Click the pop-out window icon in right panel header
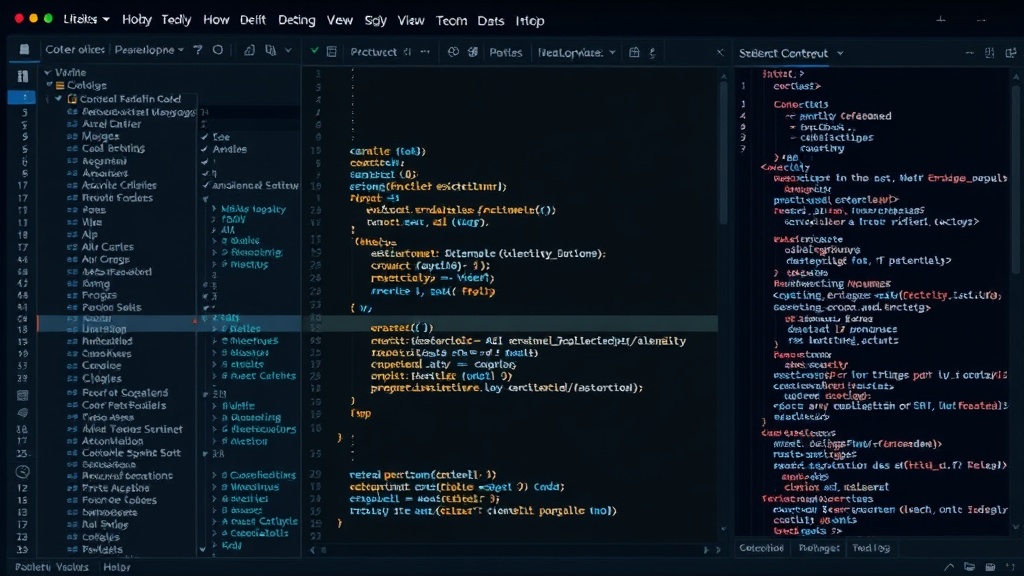 [x=1011, y=53]
